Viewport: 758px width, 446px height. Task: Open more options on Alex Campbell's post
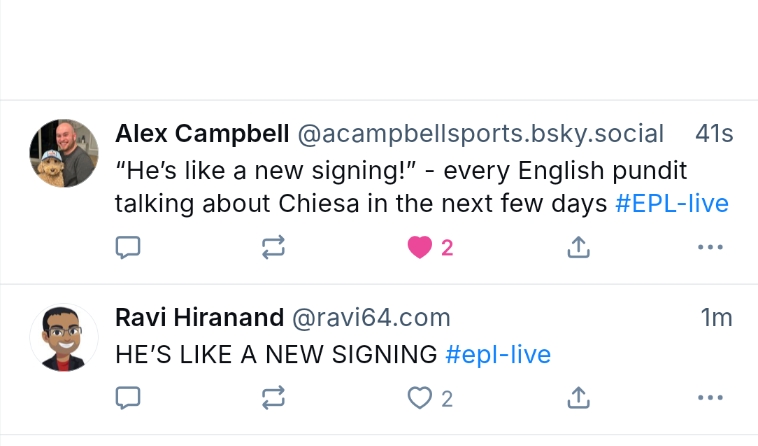[x=709, y=247]
